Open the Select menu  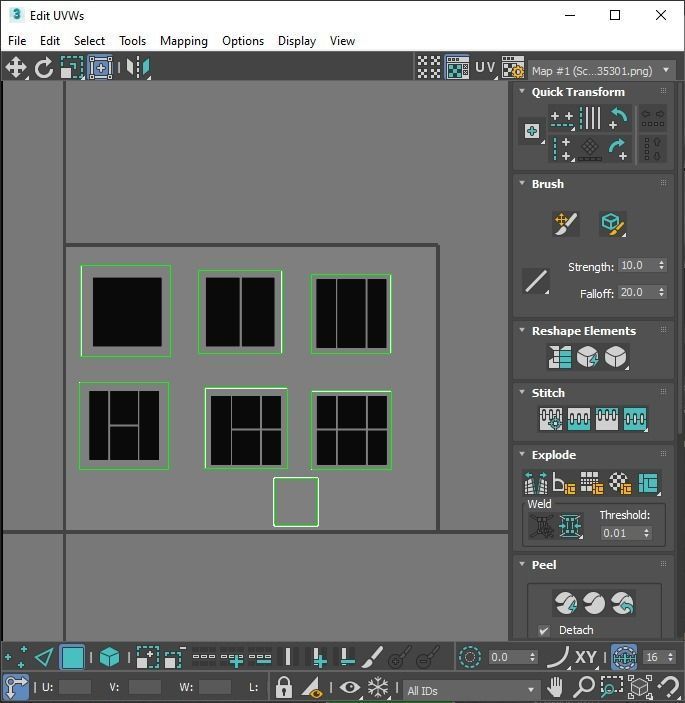89,41
